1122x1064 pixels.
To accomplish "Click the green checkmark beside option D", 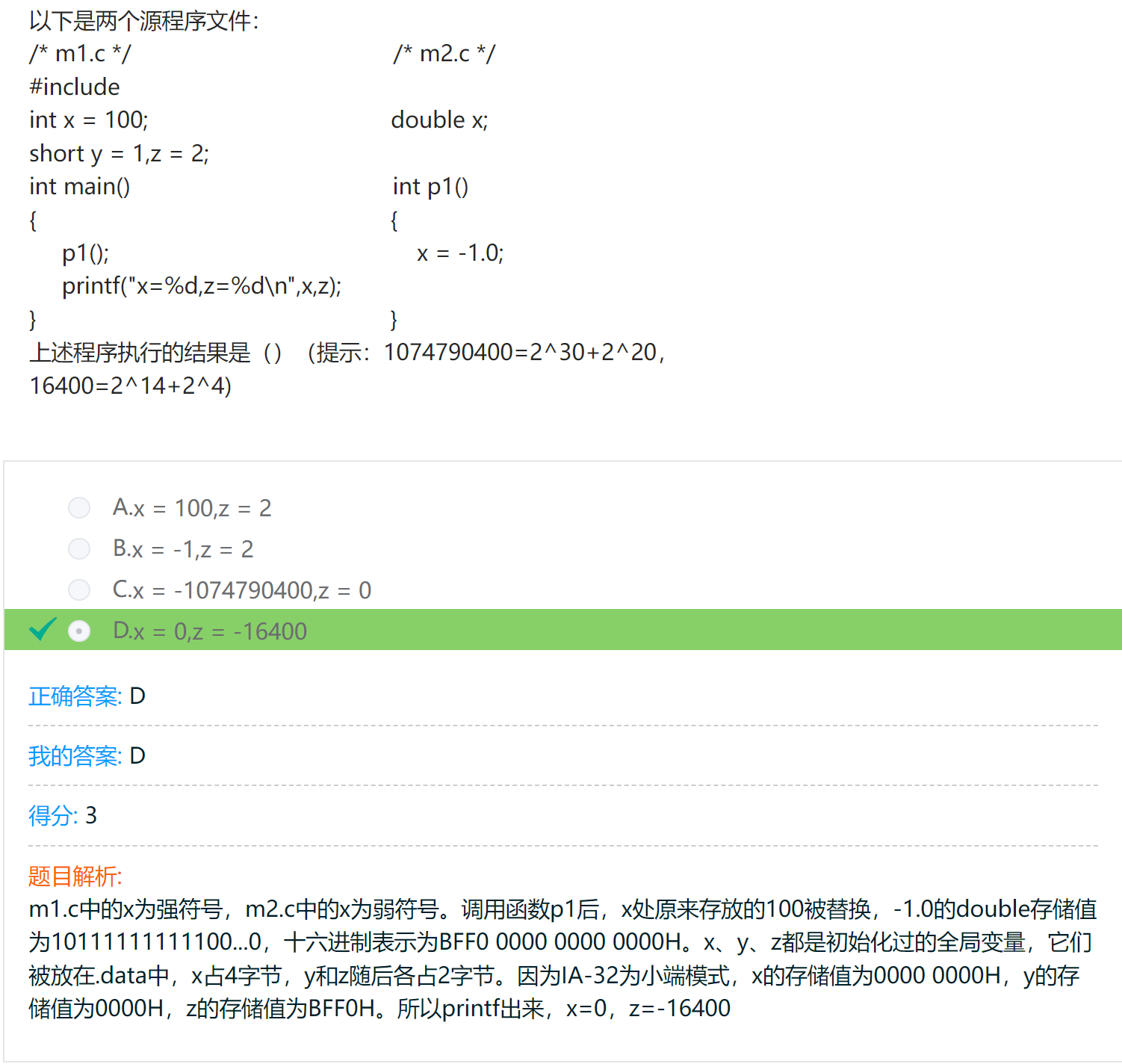I will pyautogui.click(x=43, y=629).
